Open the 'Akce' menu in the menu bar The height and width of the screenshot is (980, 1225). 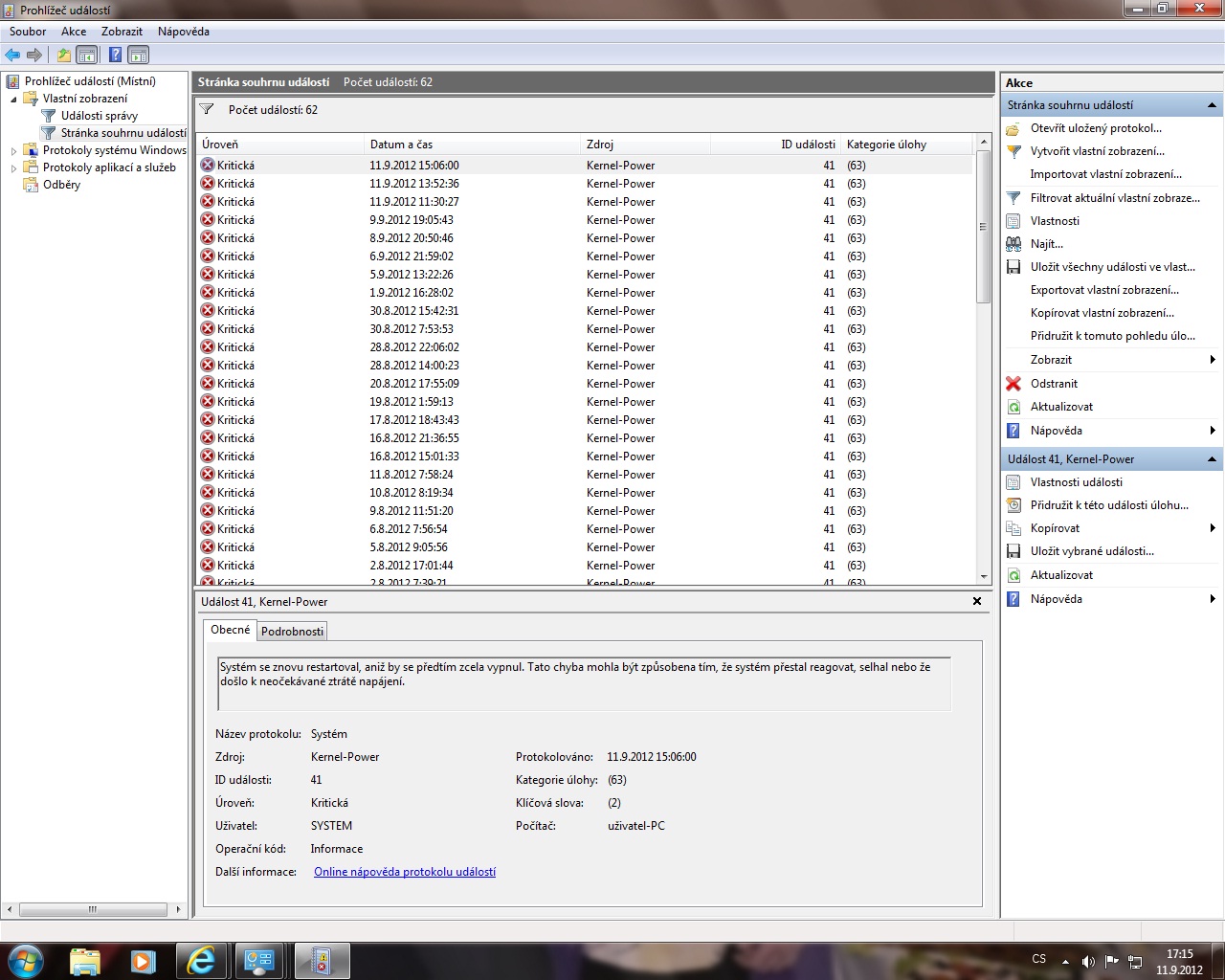(x=74, y=32)
